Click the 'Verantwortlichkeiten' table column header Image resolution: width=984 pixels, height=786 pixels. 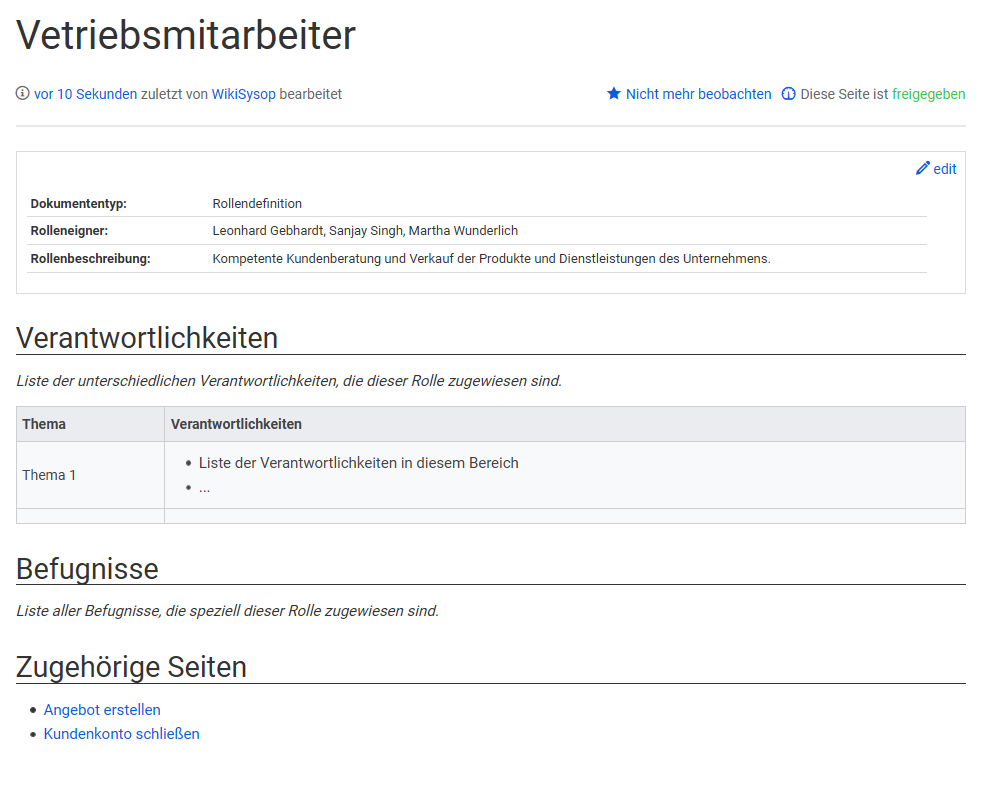(236, 424)
